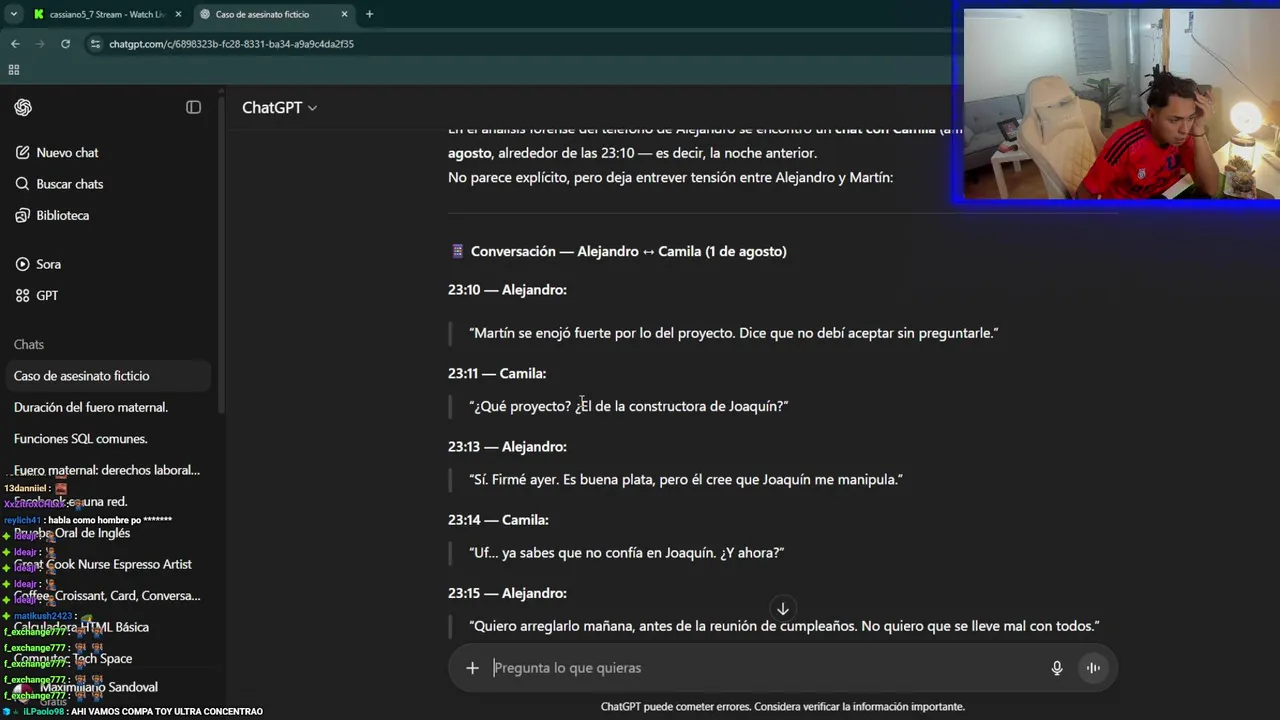Screen dimensions: 1280x720
Task: Open the Maximiliano Sandoval account menu
Action: pos(99,687)
